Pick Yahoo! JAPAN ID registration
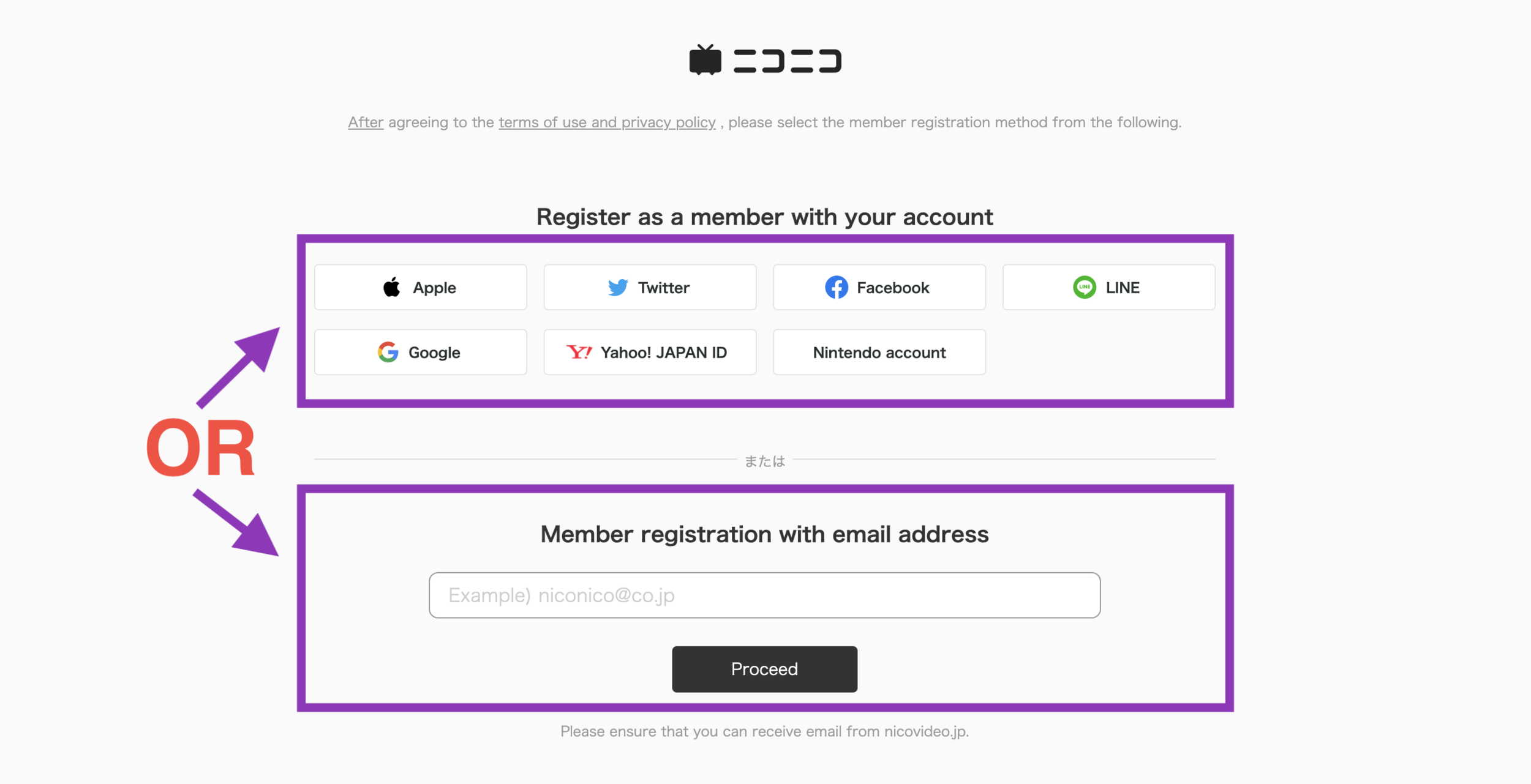This screenshot has height=784, width=1531. coord(650,352)
